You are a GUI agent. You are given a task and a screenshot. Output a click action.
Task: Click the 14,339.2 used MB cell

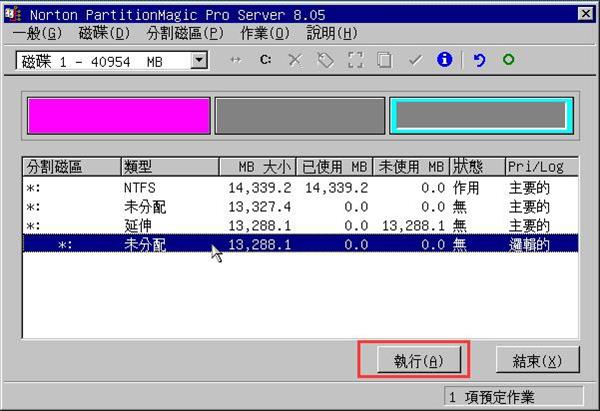point(336,188)
